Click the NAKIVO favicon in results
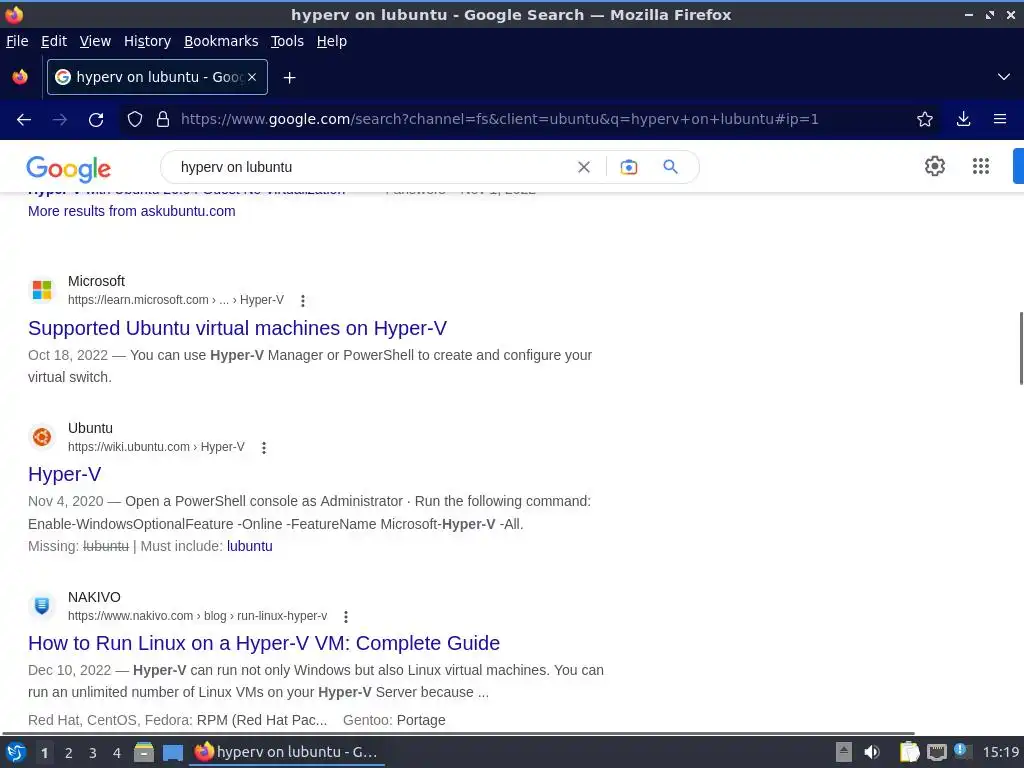The image size is (1024, 768). (x=42, y=606)
